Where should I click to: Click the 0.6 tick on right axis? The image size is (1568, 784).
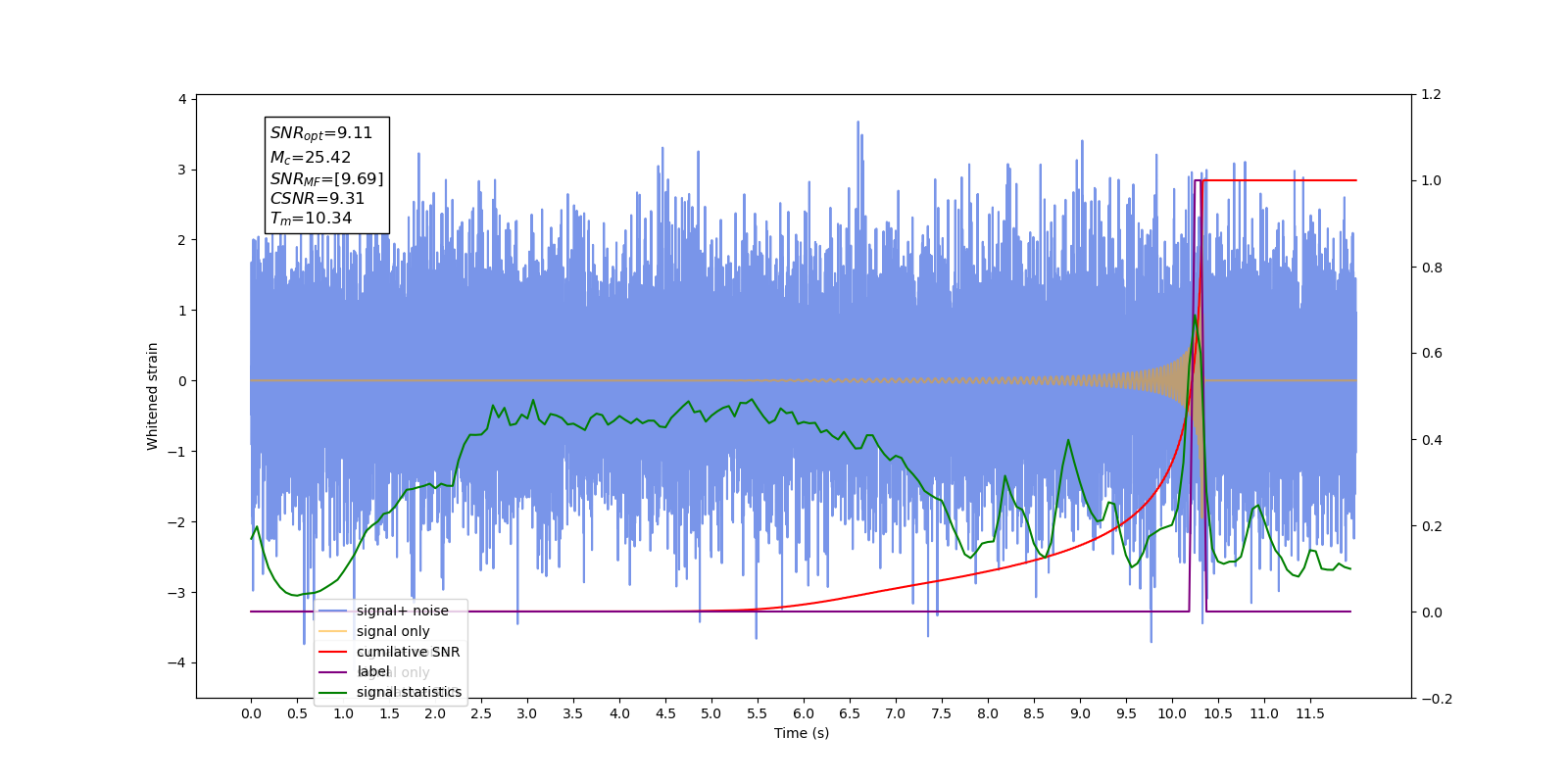pos(1432,354)
